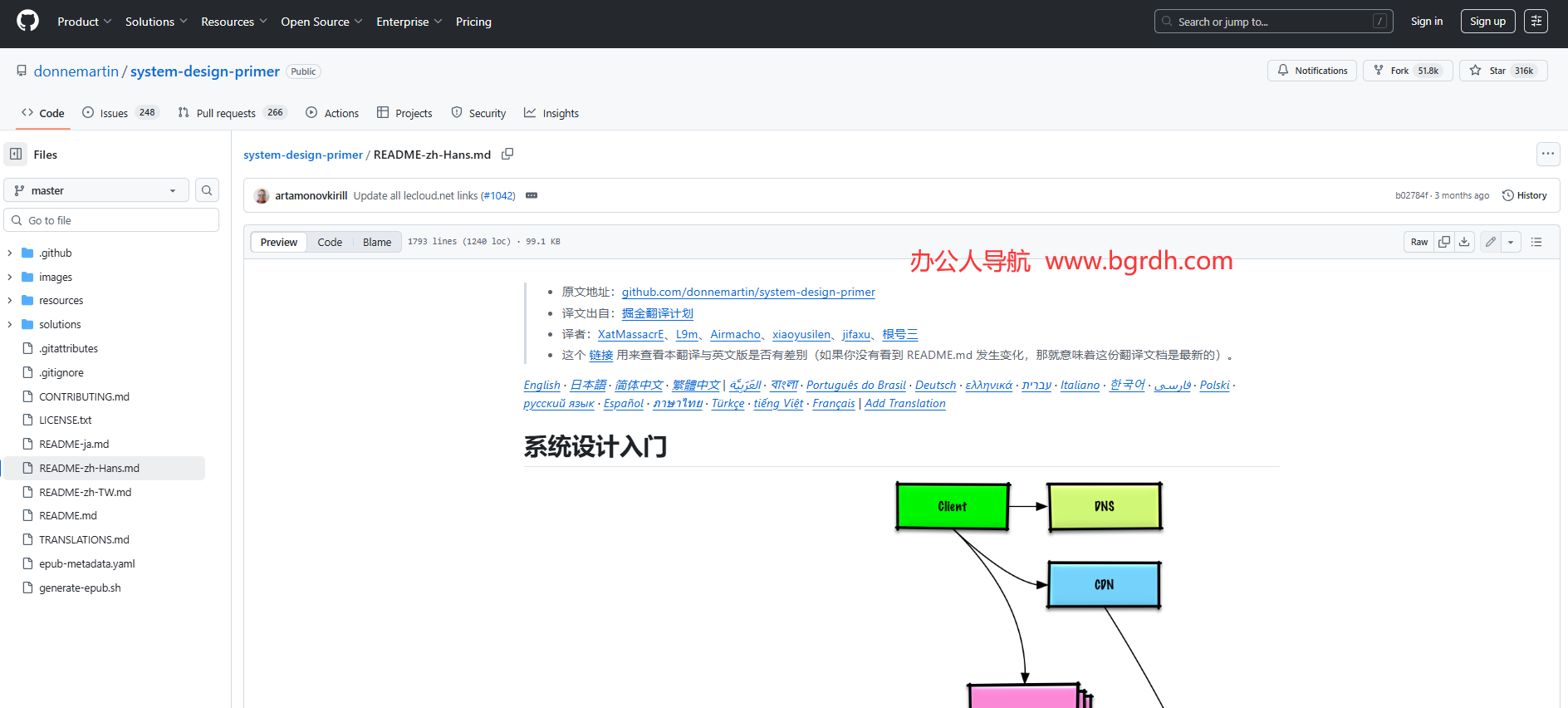Open system-design-primer breadcrumb link

click(303, 155)
